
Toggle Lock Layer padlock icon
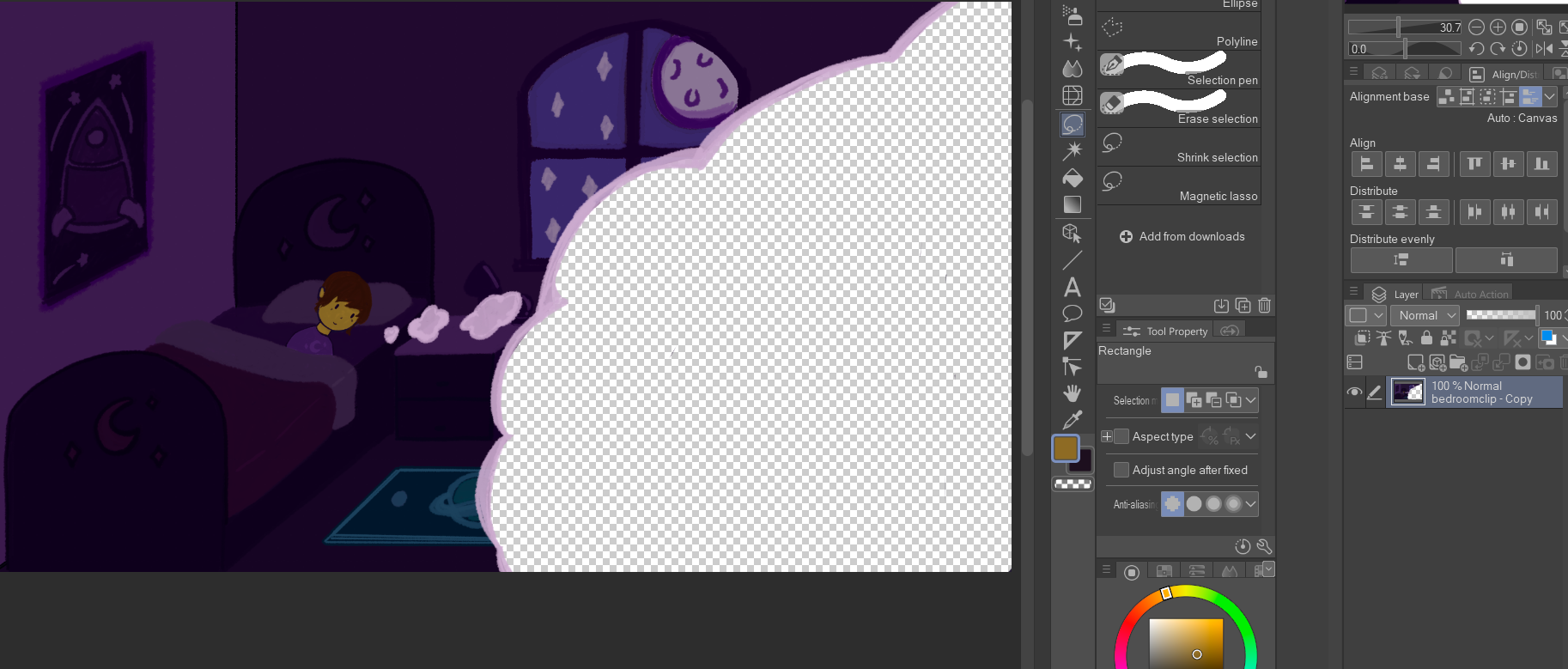1426,338
